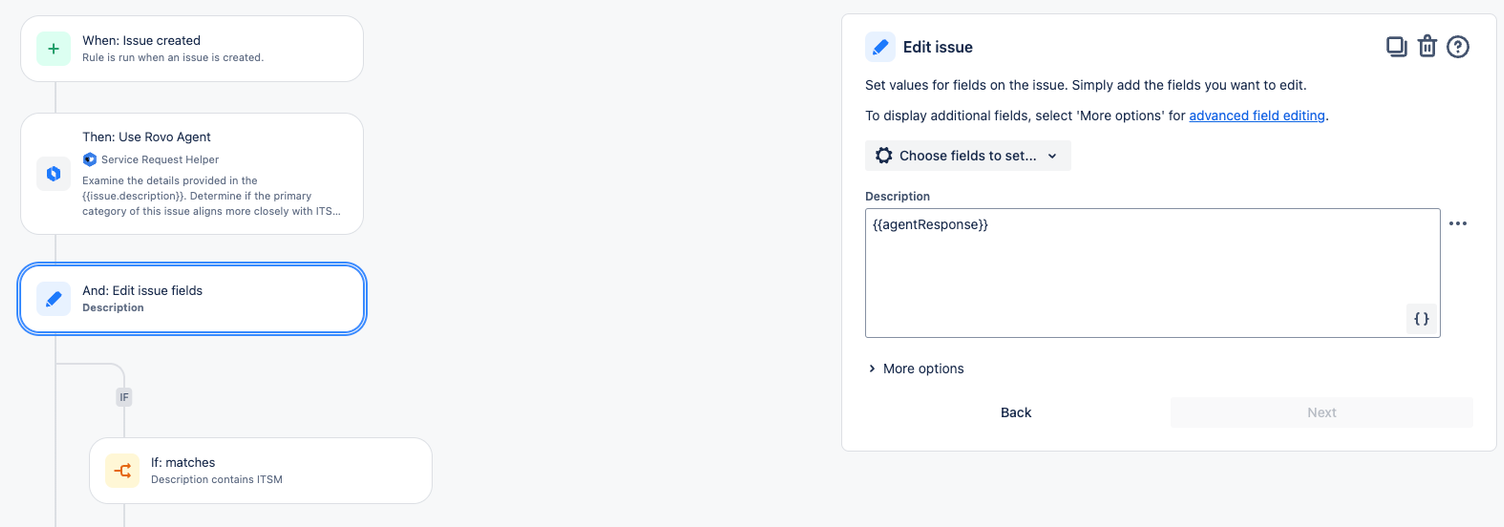Viewport: 1504px width, 527px height.
Task: Open the advanced field editing link
Action: (1257, 115)
